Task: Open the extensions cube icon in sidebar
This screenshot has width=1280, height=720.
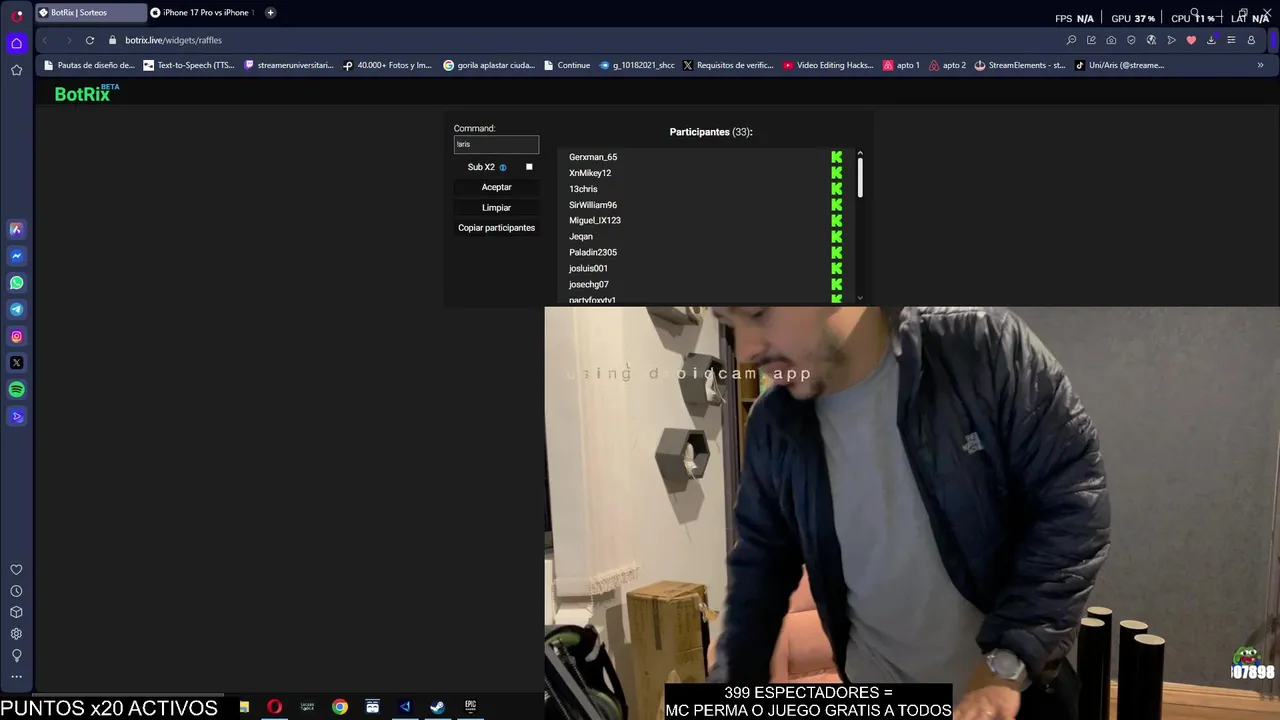Action: click(16, 612)
